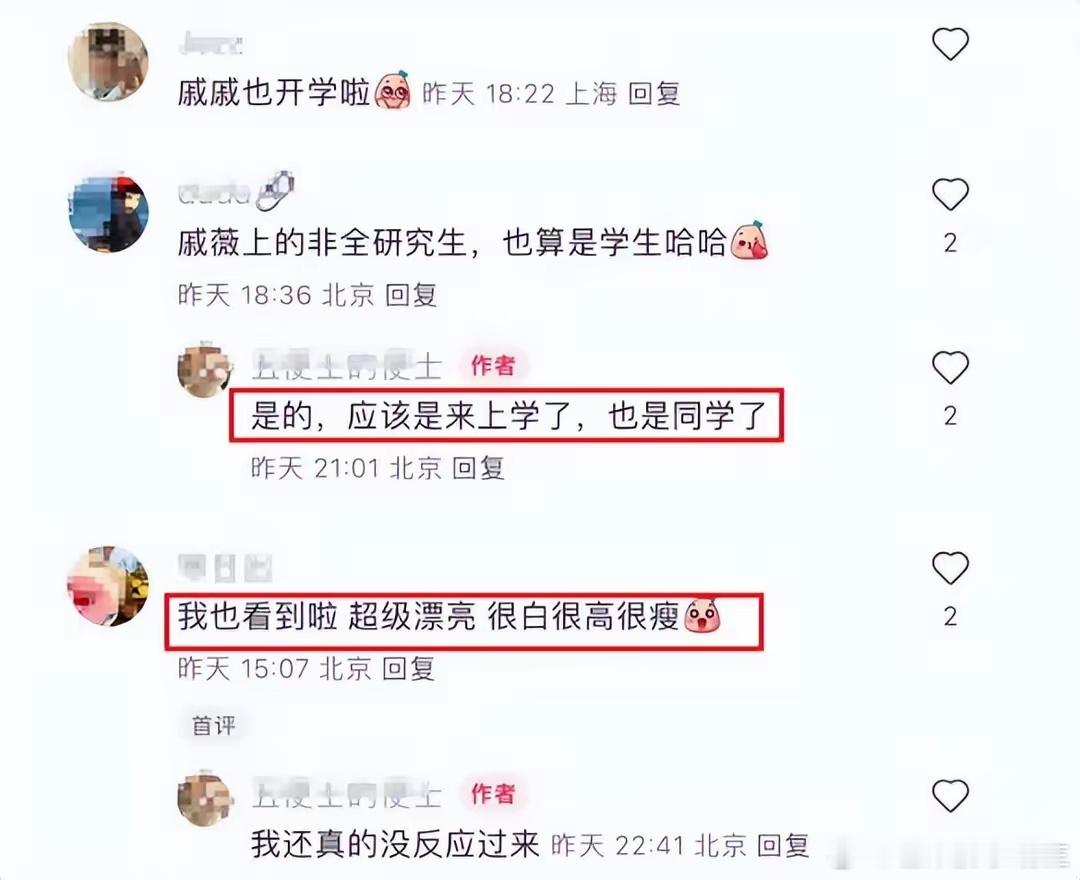
Task: Like author reply 我还真的没反应过来
Action: [951, 795]
